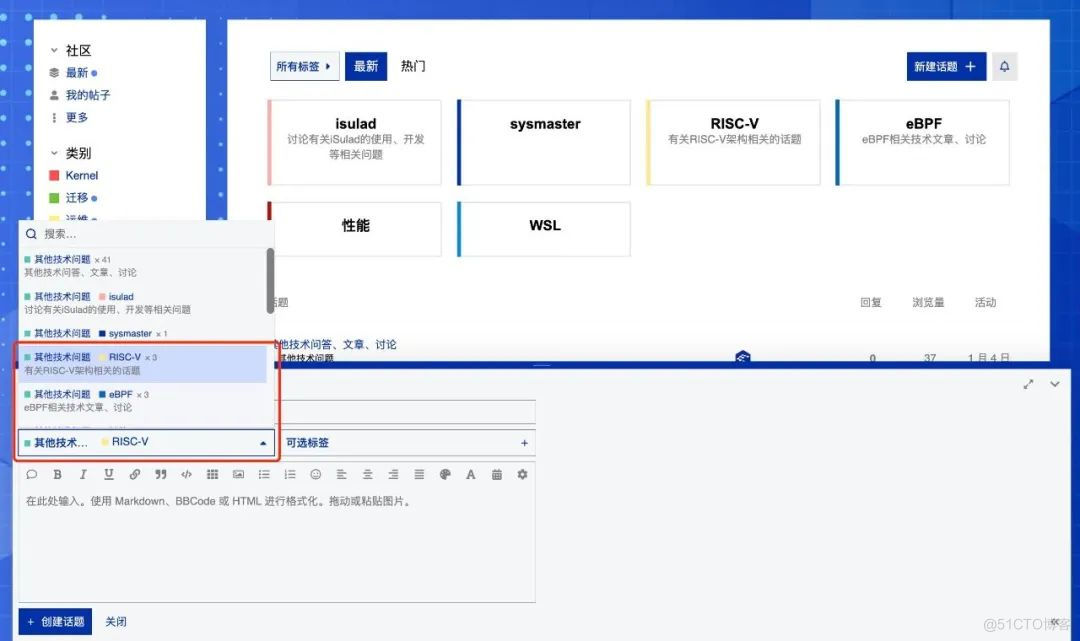Insert a hyperlink using the link icon
1080x641 pixels.
135,475
